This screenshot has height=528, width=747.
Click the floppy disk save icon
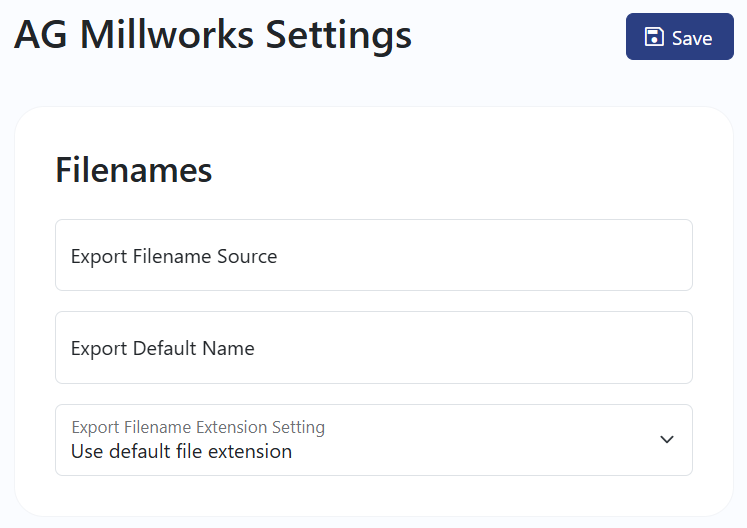654,37
